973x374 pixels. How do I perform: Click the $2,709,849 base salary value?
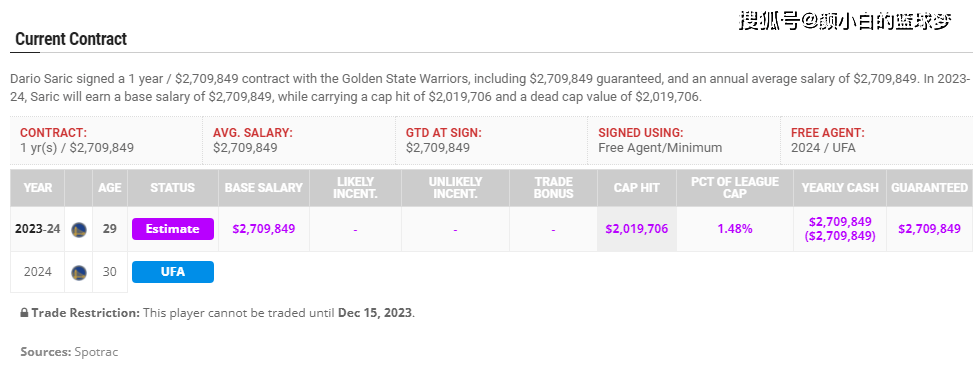pos(264,229)
